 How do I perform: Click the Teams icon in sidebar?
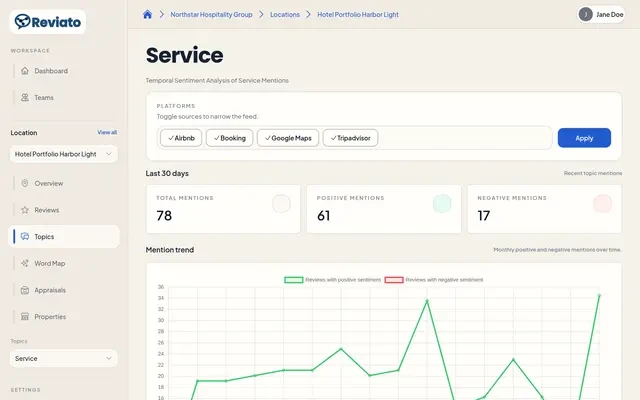pyautogui.click(x=25, y=98)
